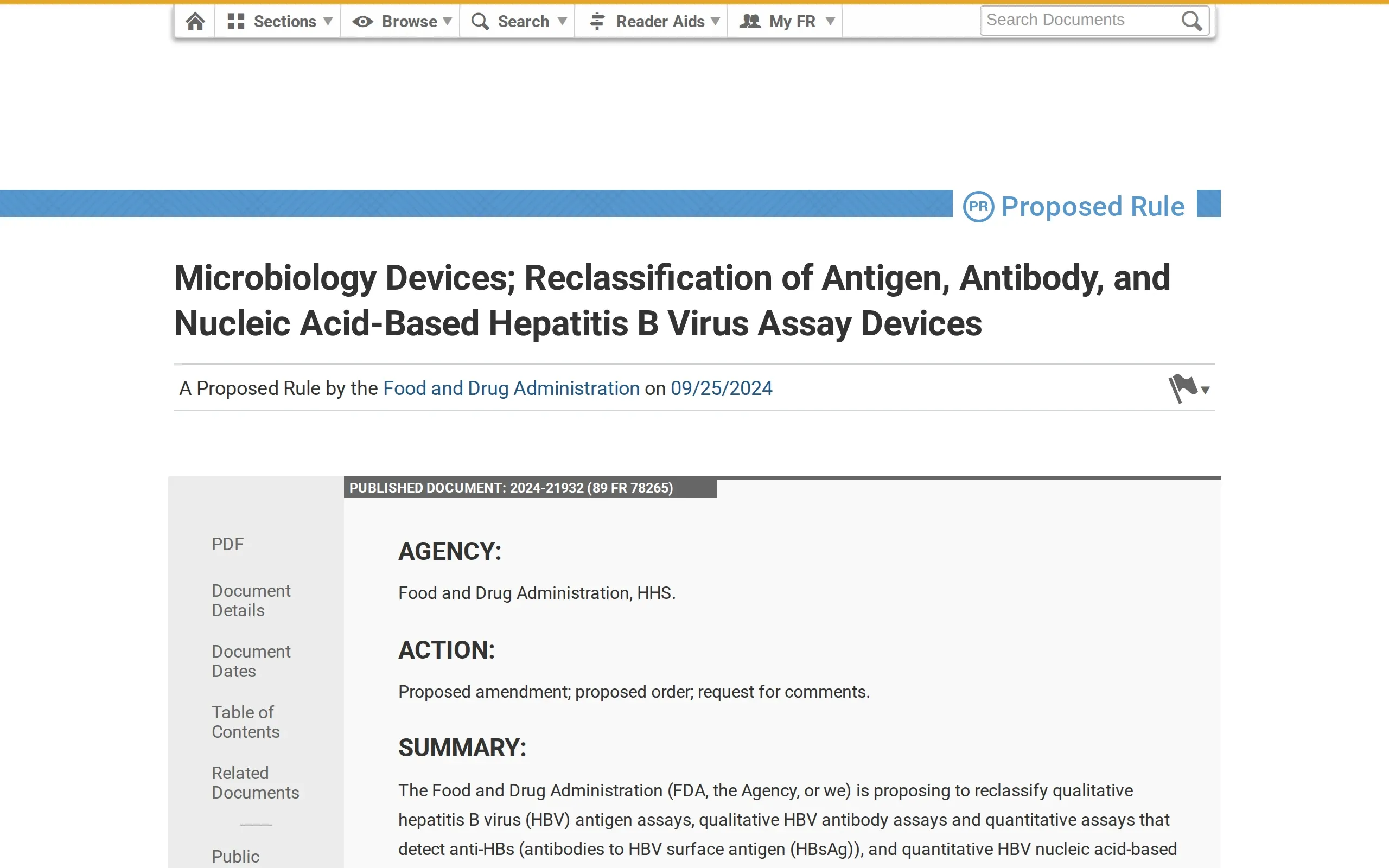This screenshot has width=1389, height=868.
Task: Expand the Search dropdown arrow
Action: click(x=563, y=21)
